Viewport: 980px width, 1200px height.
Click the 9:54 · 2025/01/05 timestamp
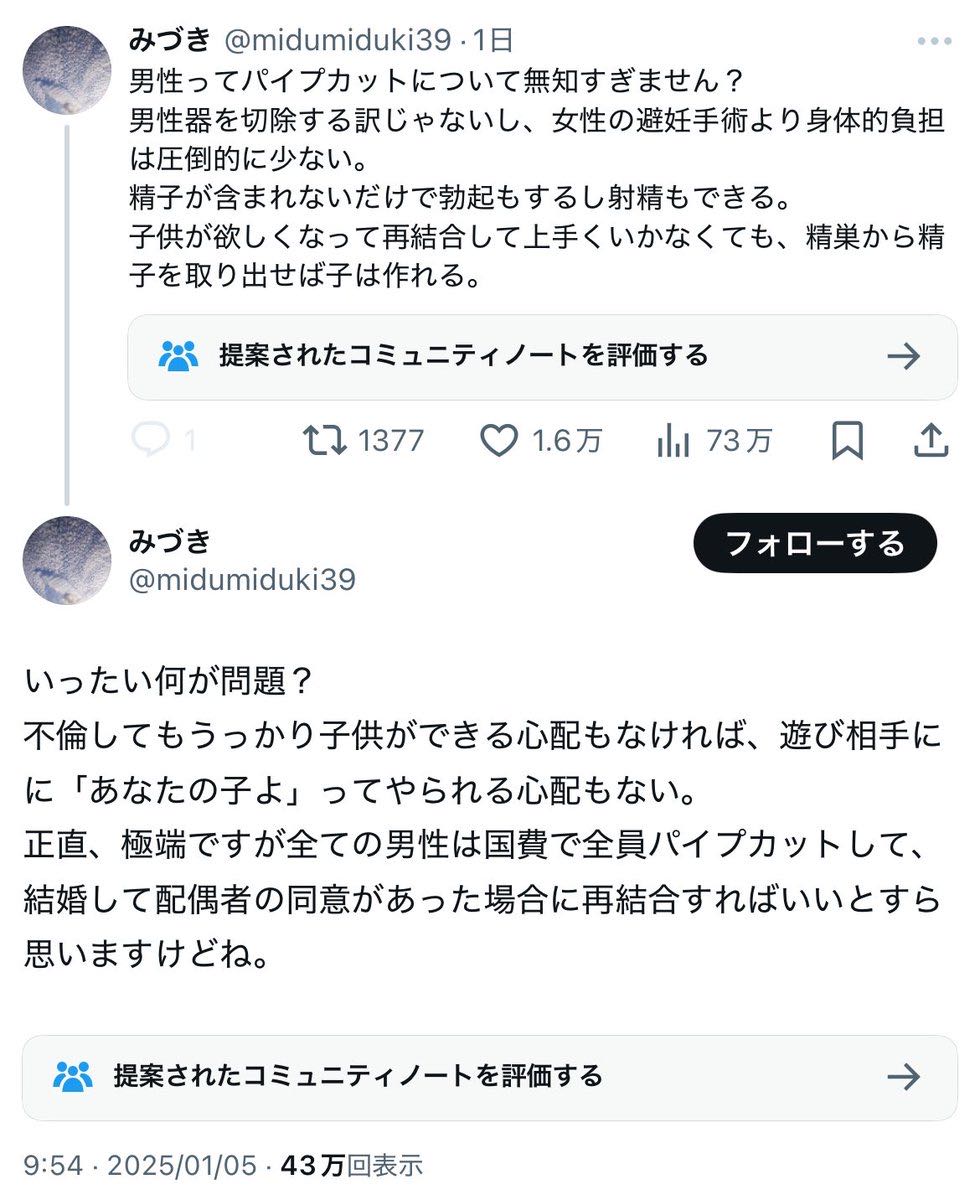point(139,1166)
